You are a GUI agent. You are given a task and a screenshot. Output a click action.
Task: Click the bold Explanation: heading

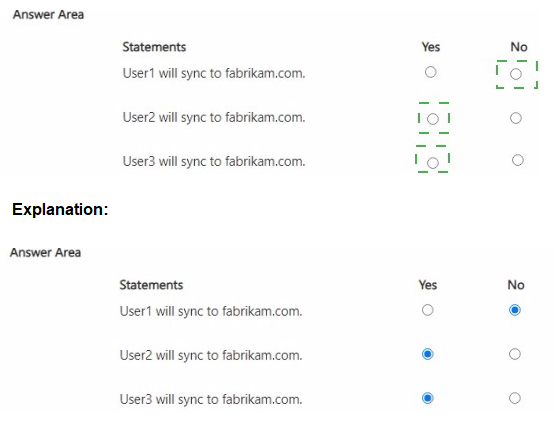click(60, 210)
